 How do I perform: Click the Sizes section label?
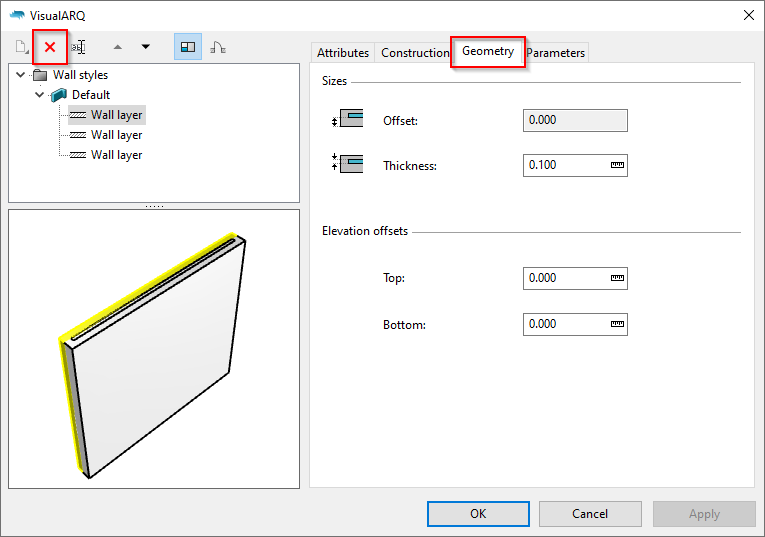pos(334,81)
